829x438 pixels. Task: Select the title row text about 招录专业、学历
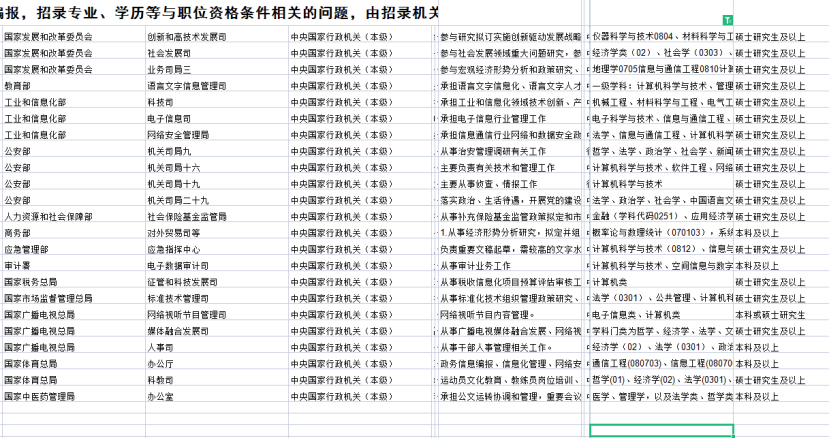[x=219, y=12]
